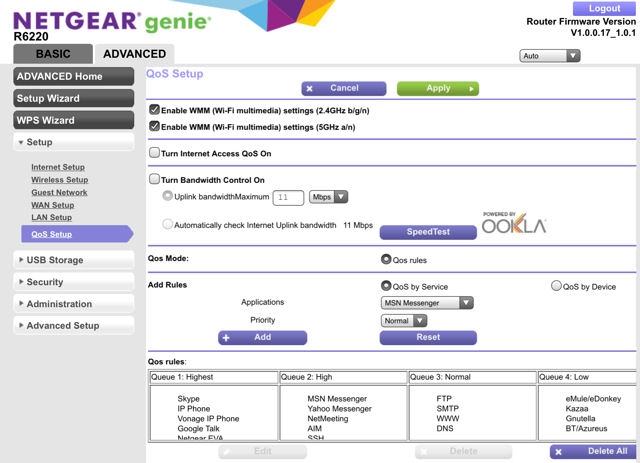Click the Reset button
Screen dimensions: 640x463
428,337
